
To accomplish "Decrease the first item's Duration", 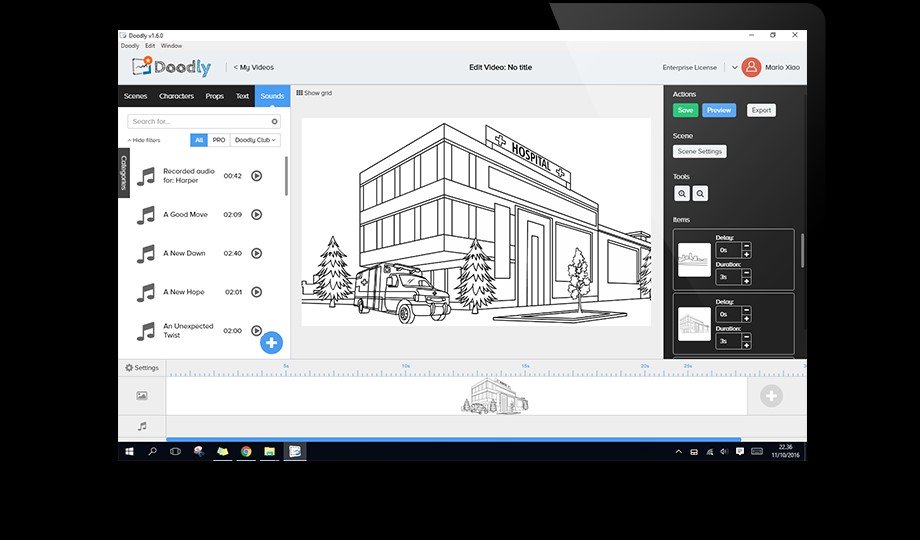I will 746,274.
